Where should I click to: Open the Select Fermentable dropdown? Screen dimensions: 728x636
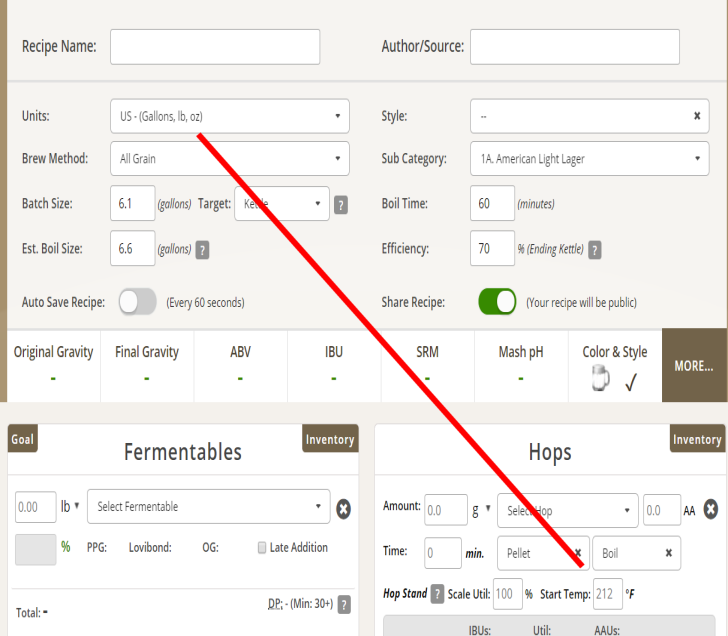(209, 507)
